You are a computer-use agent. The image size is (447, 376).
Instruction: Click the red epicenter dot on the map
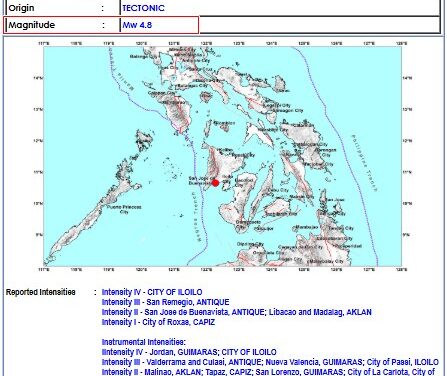215,183
